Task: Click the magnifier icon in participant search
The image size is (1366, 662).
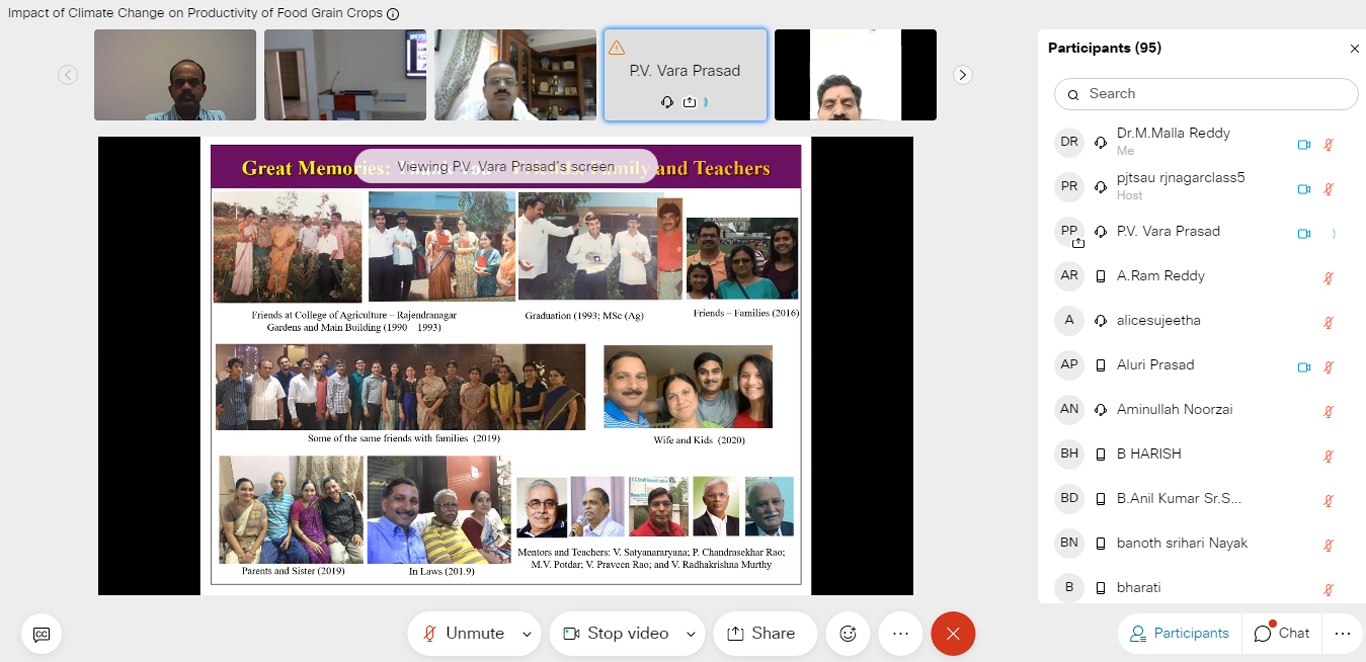Action: (1073, 94)
